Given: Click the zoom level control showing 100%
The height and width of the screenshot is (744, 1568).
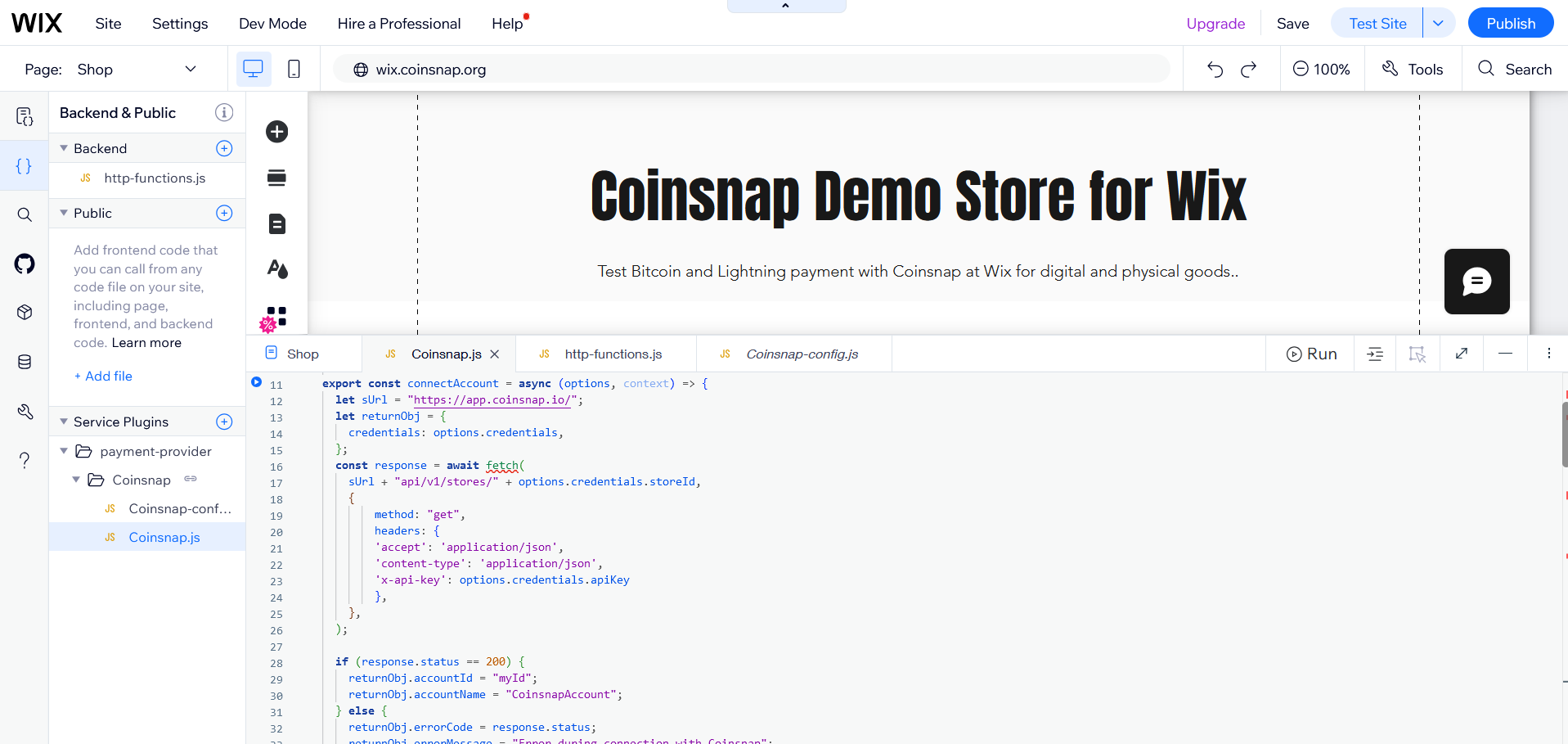Looking at the screenshot, I should [1322, 69].
